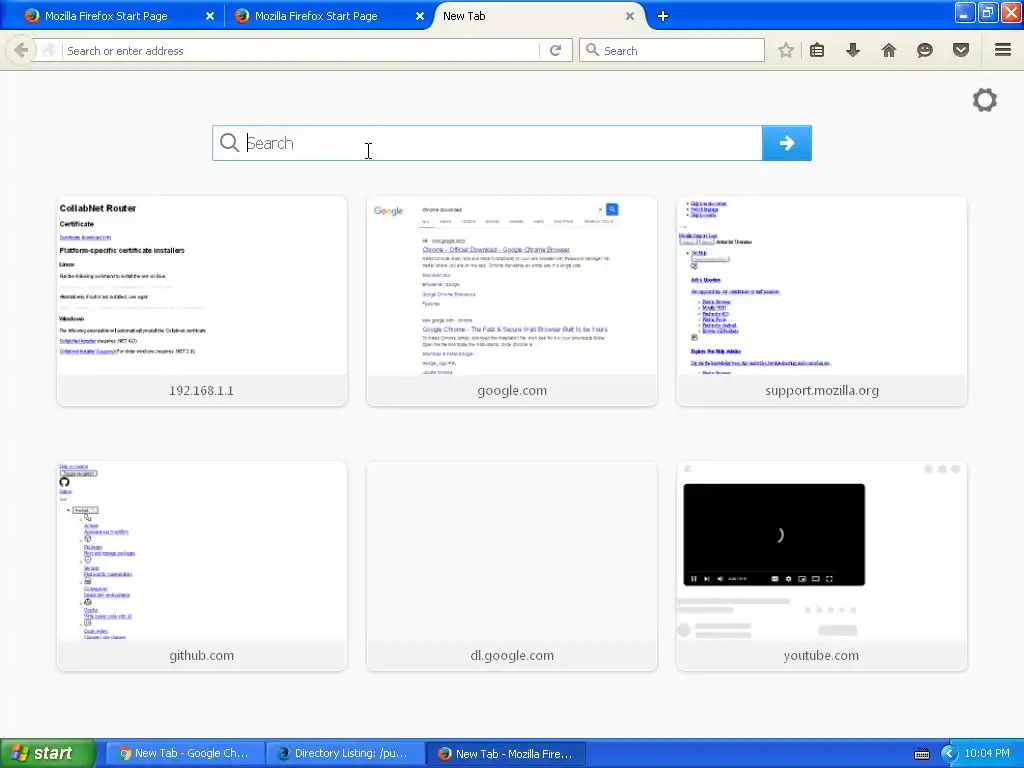Open the Windows start menu
The image size is (1024, 768).
(x=47, y=754)
